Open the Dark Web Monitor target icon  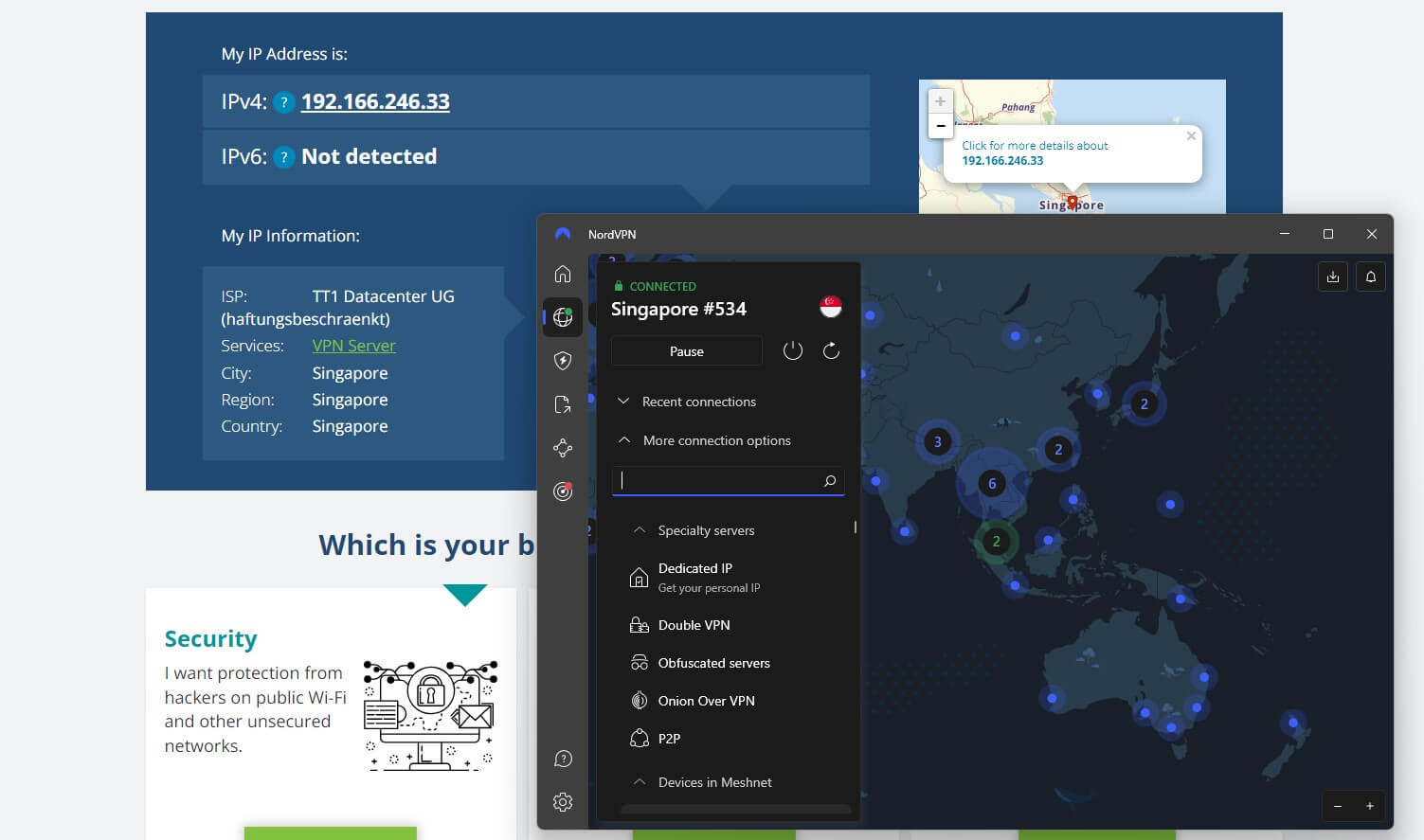tap(563, 491)
